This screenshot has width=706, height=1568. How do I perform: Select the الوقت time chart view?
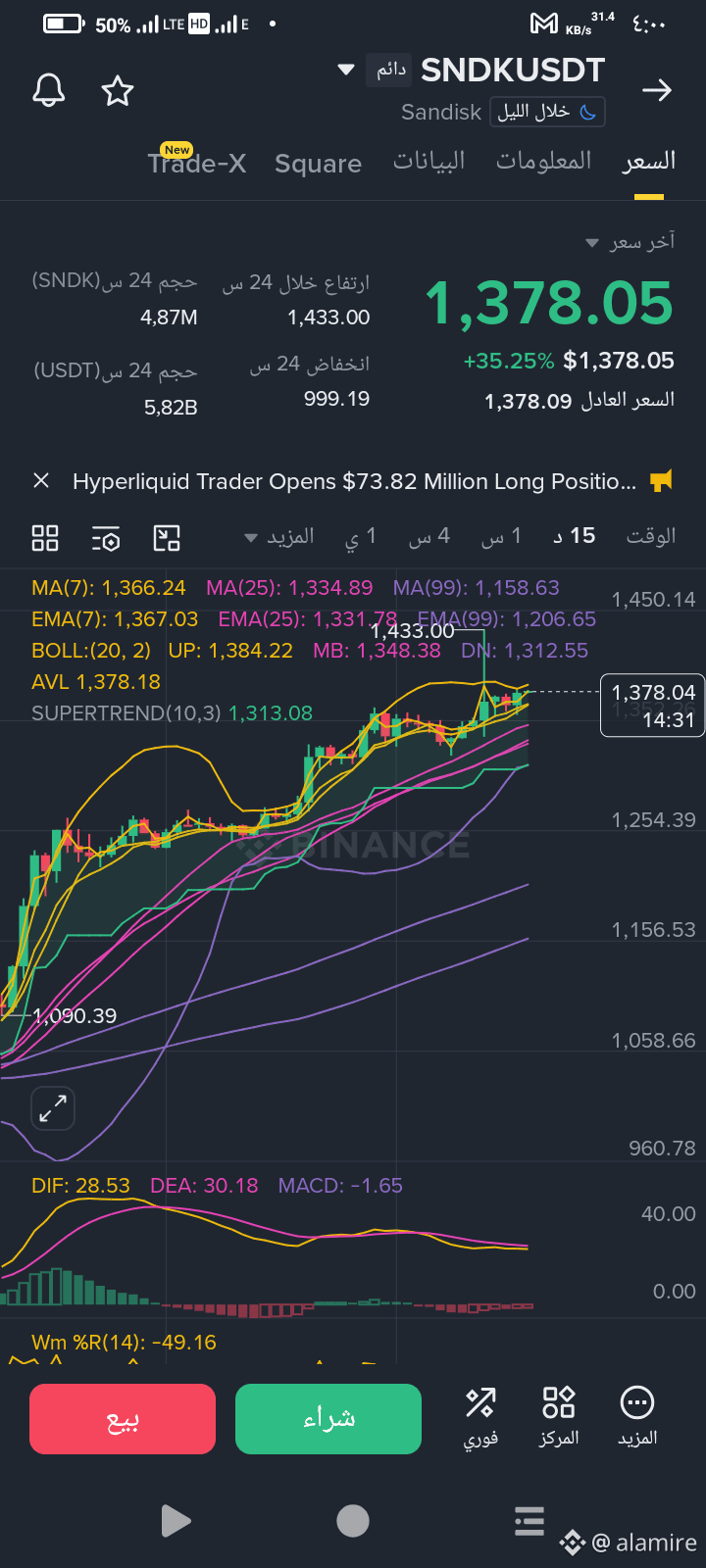651,536
